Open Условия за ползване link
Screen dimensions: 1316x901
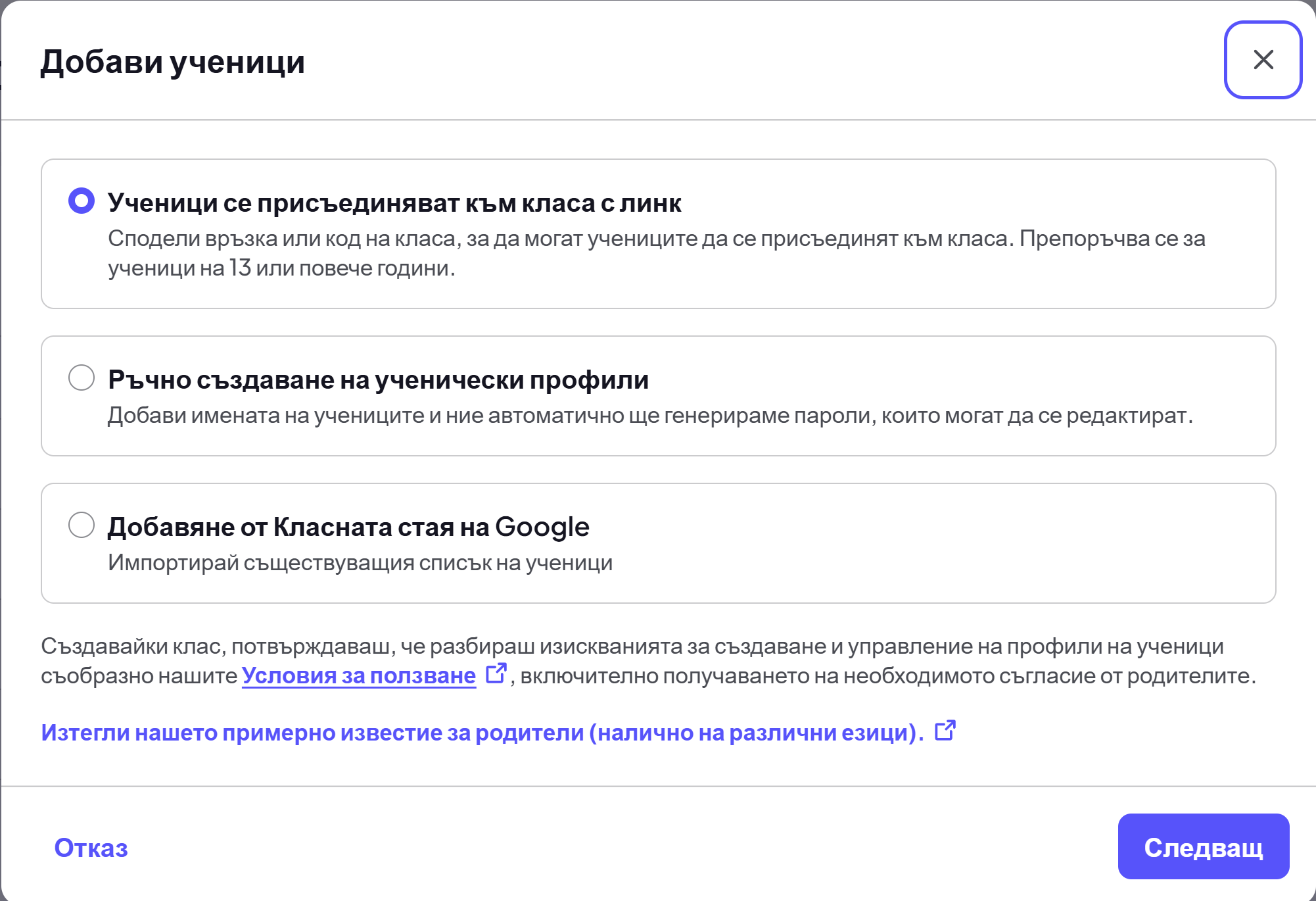click(x=358, y=675)
